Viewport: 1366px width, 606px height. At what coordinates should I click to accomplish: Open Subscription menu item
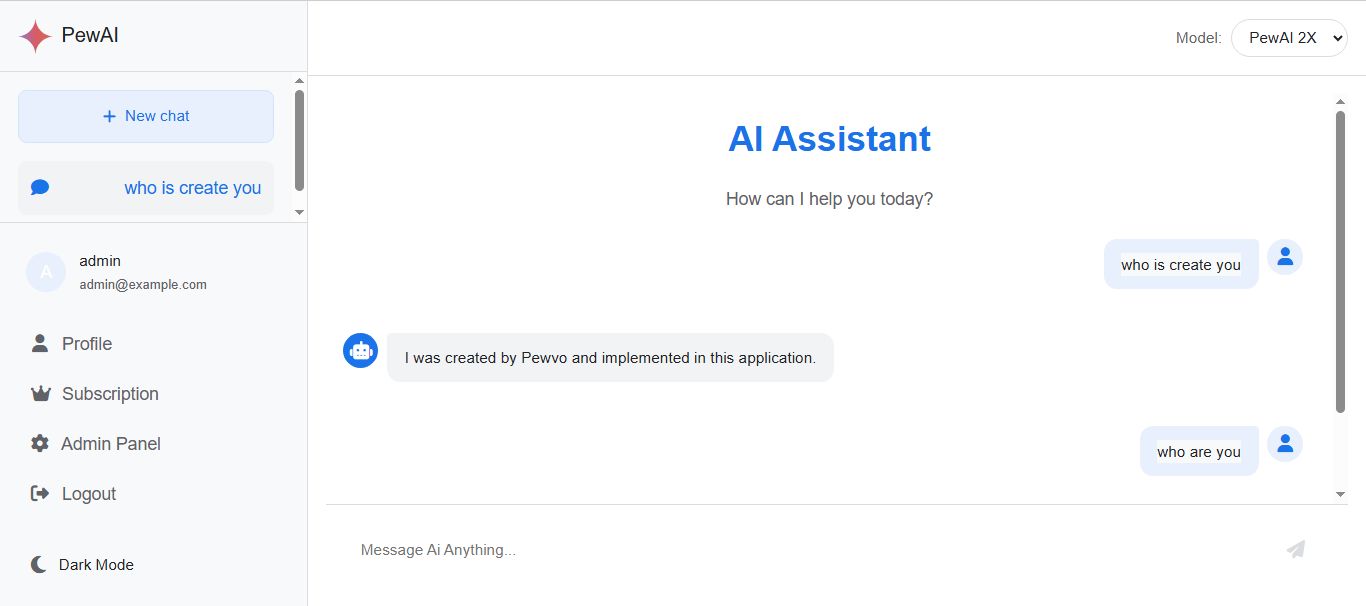click(110, 394)
